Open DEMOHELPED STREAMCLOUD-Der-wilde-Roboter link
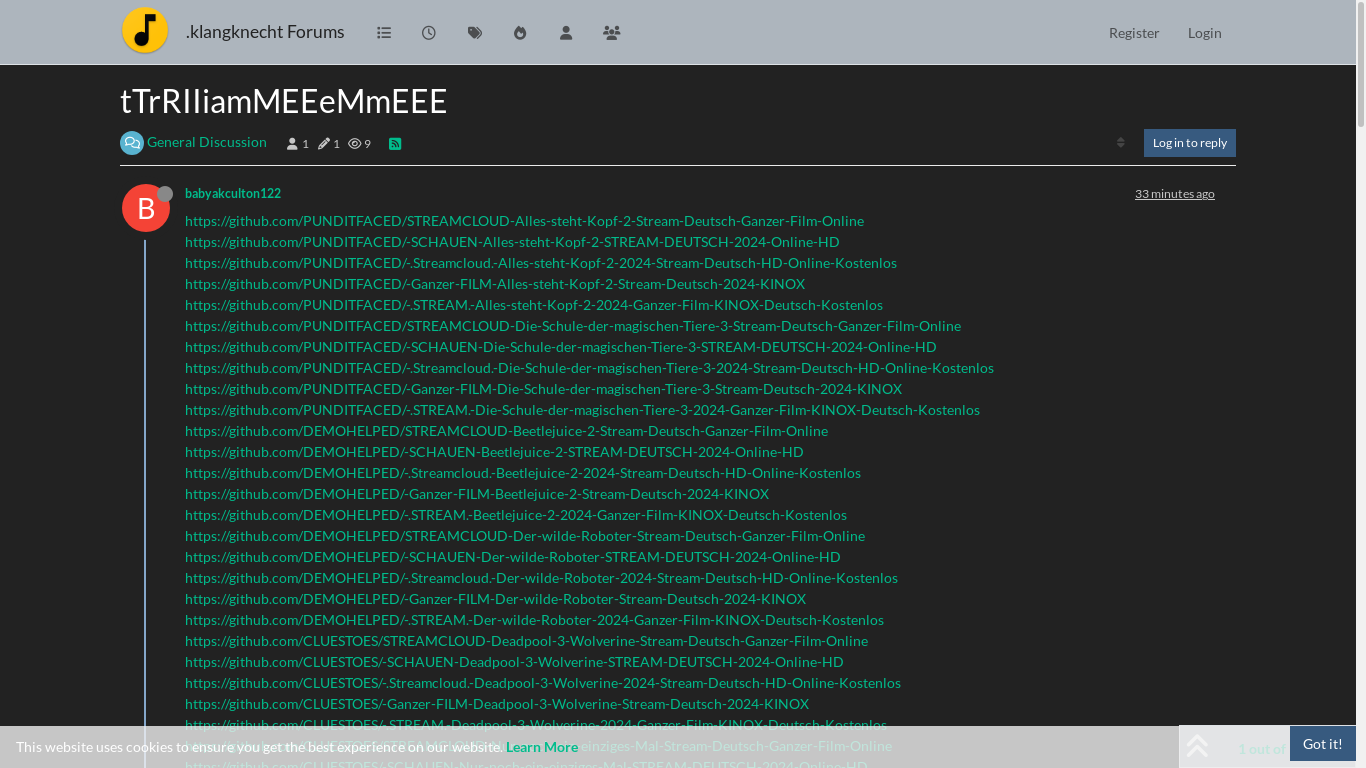 click(525, 536)
